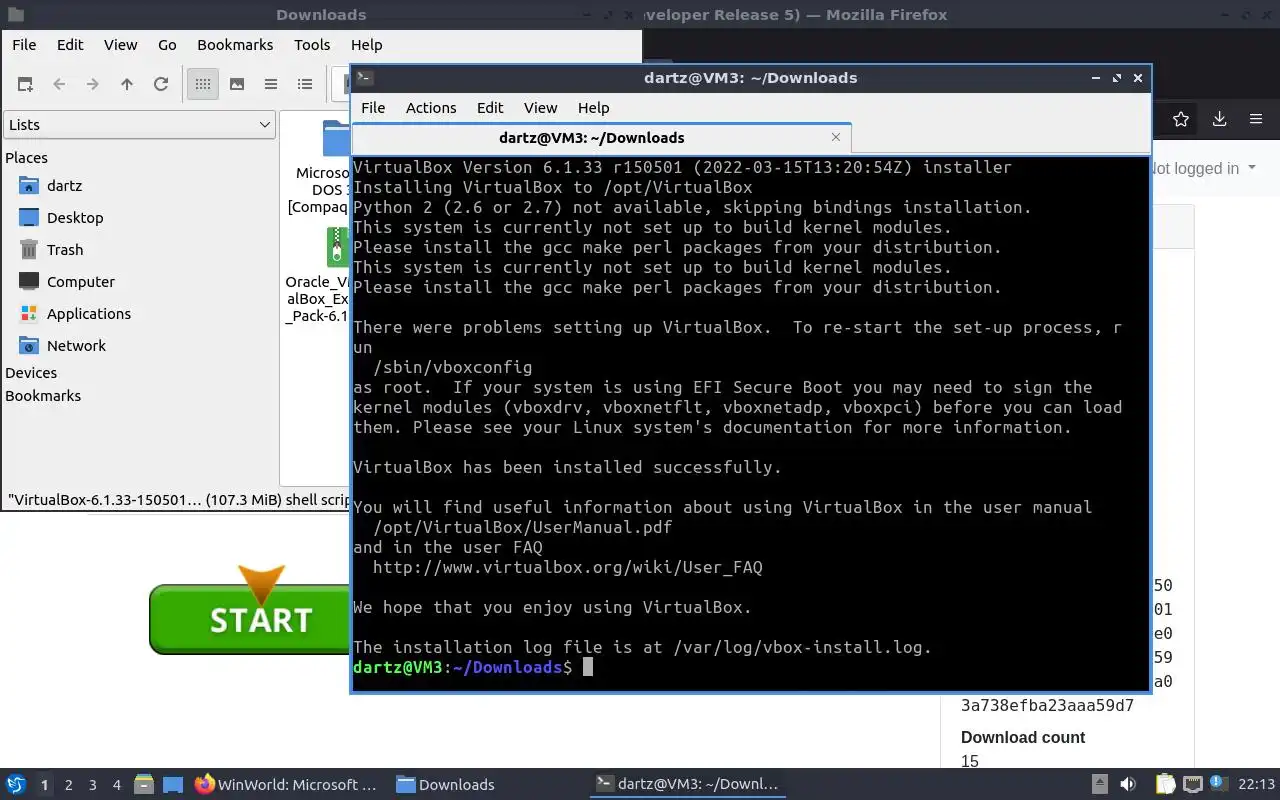This screenshot has width=1280, height=800.
Task: Open the Not logged in dropdown
Action: click(1203, 168)
